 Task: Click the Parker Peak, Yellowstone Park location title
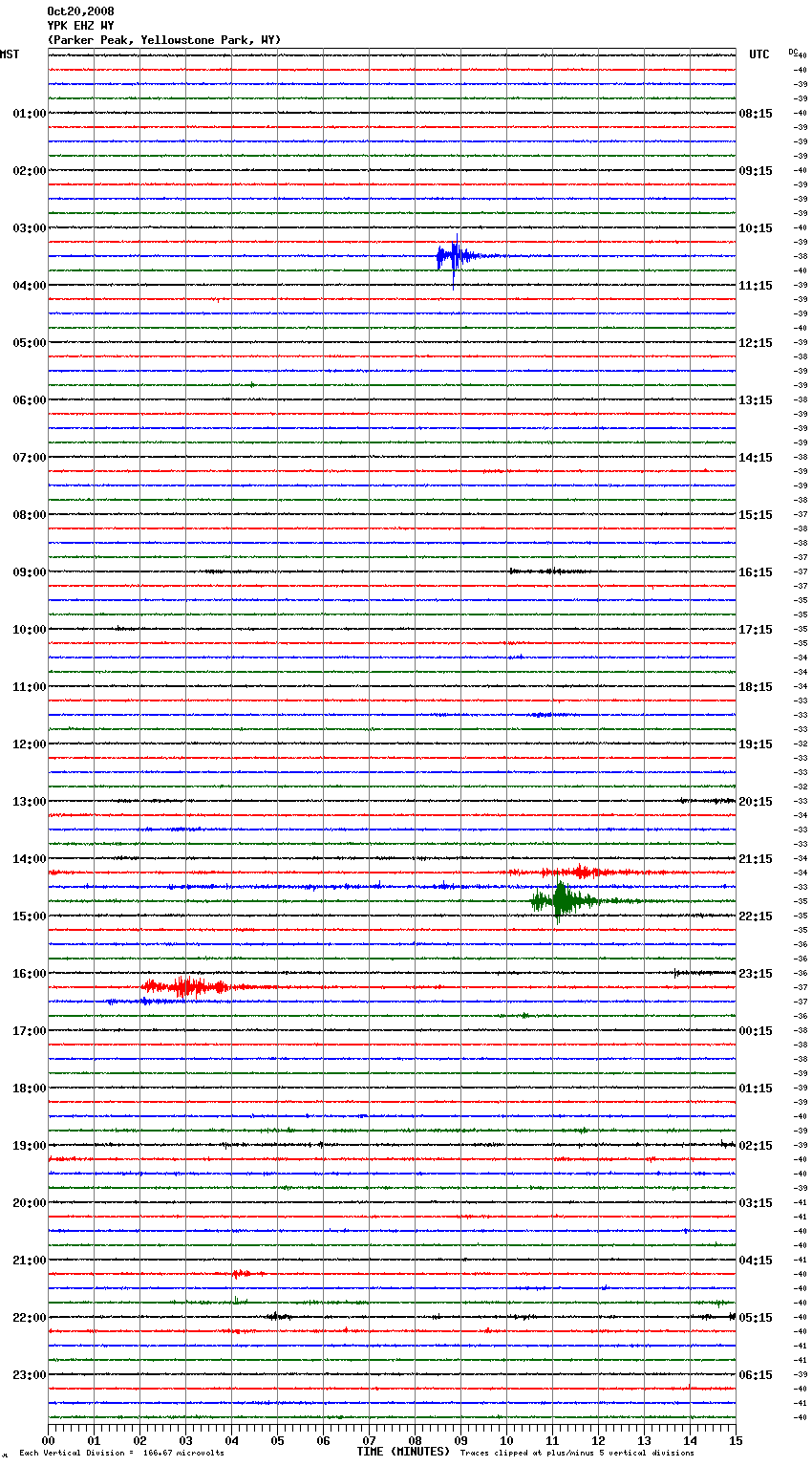tap(164, 40)
